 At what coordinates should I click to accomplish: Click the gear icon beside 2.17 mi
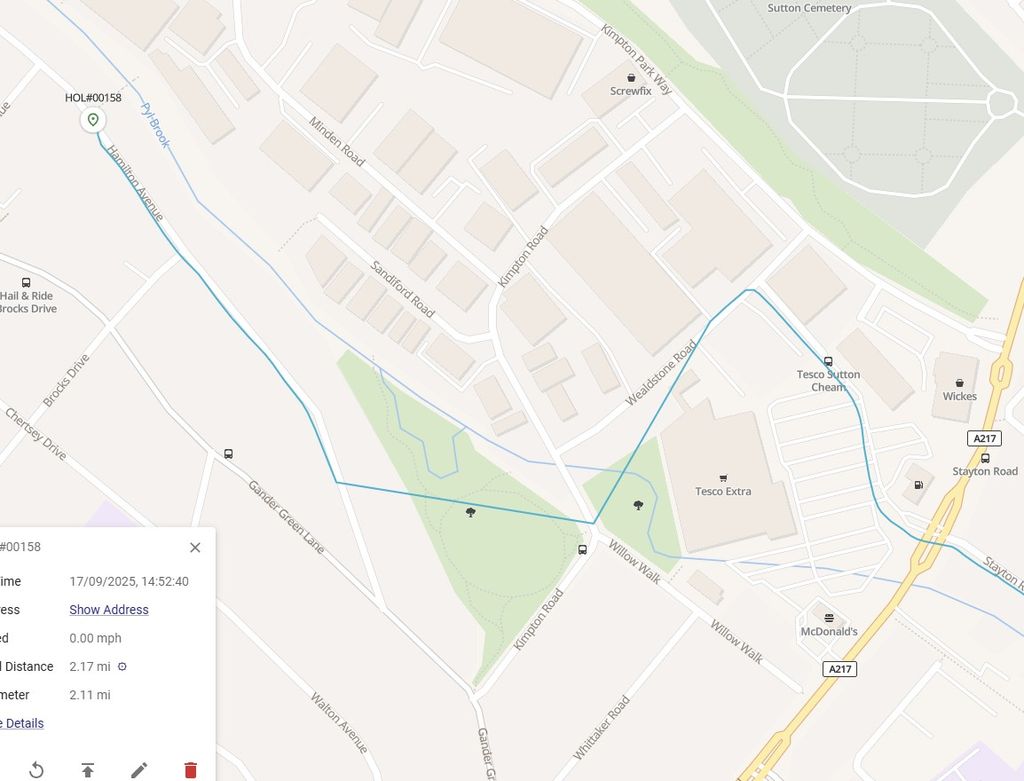(x=122, y=666)
